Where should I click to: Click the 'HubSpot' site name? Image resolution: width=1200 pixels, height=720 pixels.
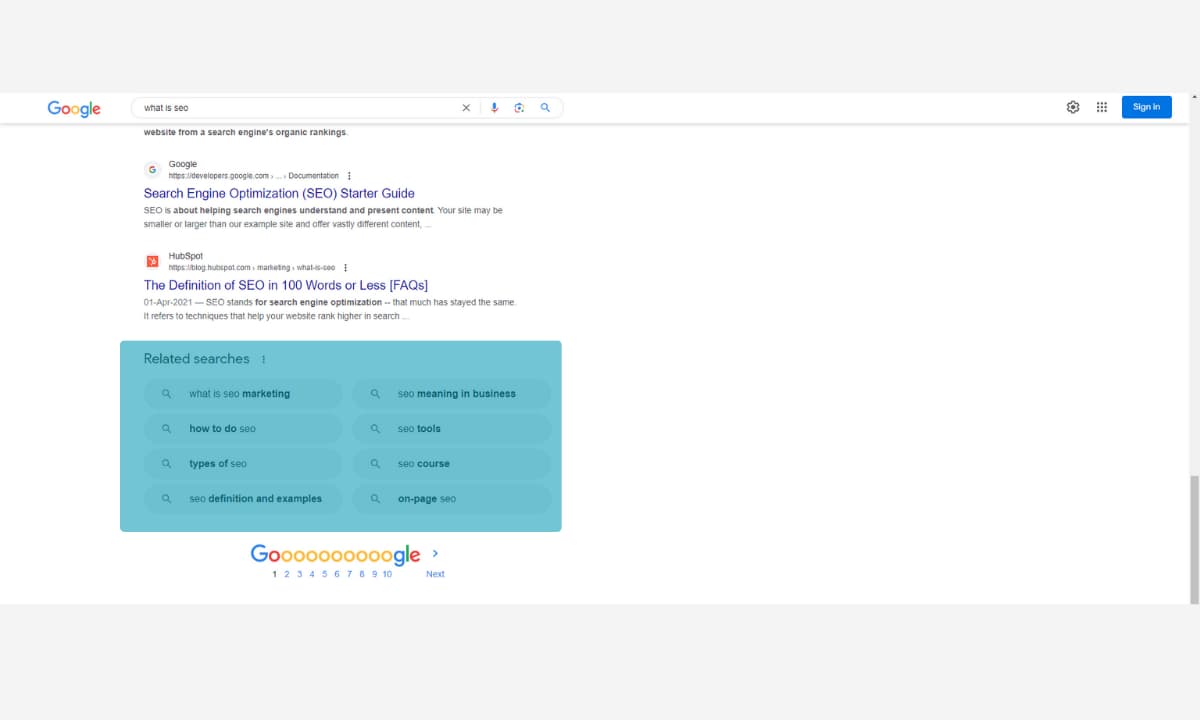tap(186, 256)
